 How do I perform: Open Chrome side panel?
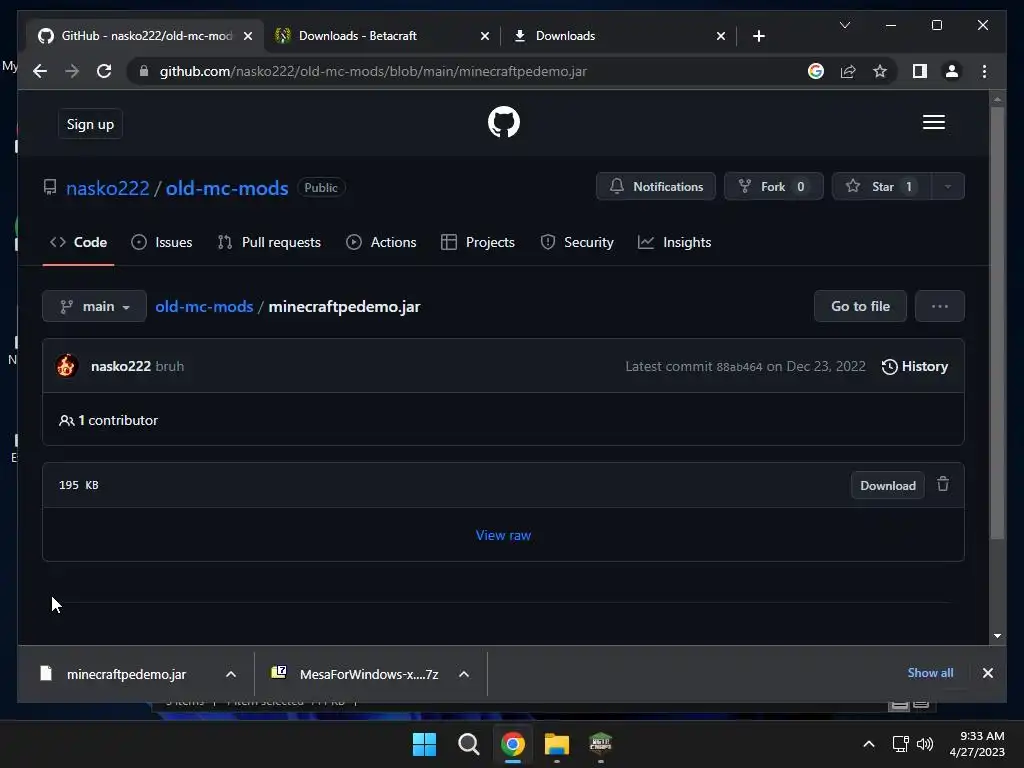pos(920,71)
